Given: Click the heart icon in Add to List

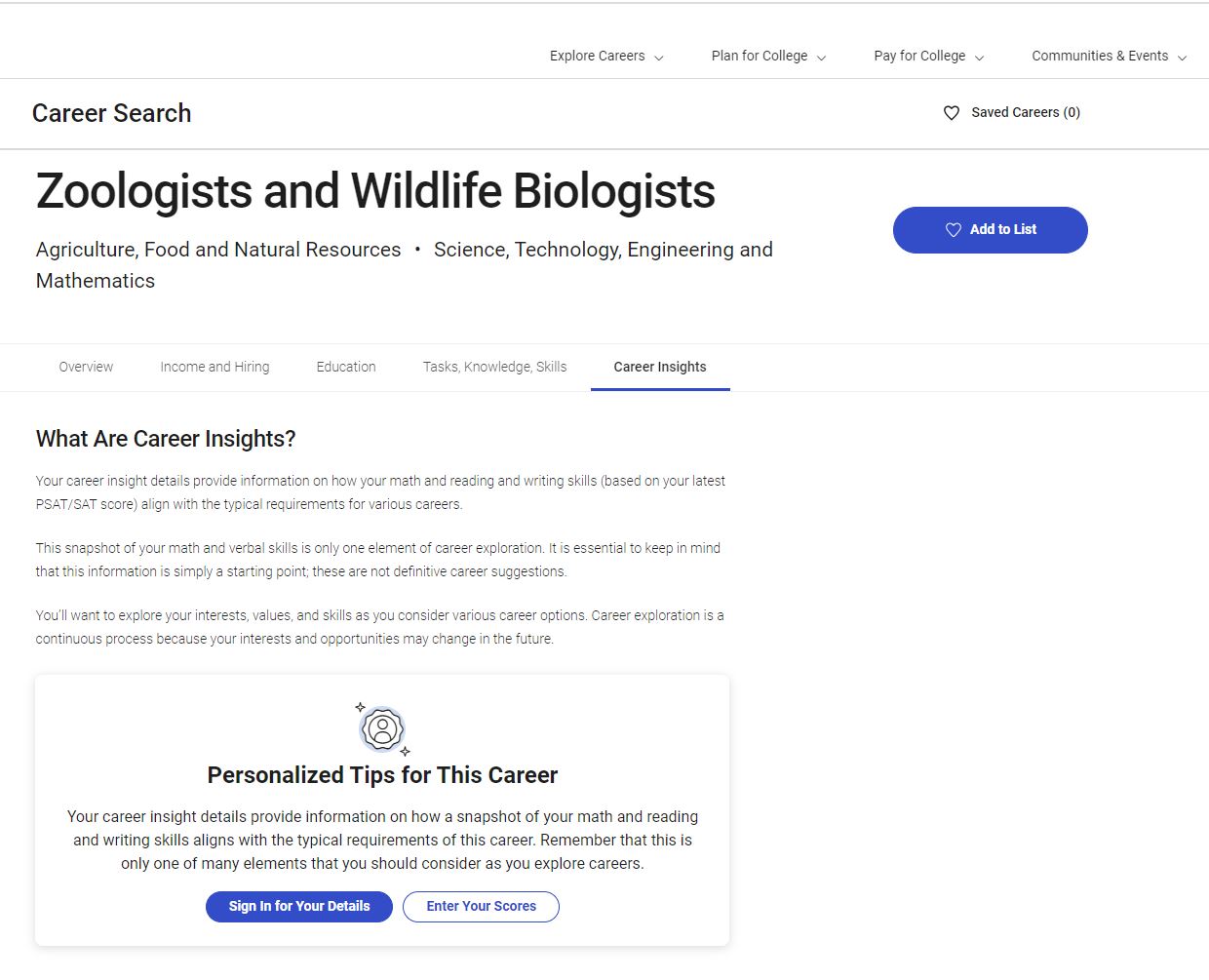Looking at the screenshot, I should [954, 230].
